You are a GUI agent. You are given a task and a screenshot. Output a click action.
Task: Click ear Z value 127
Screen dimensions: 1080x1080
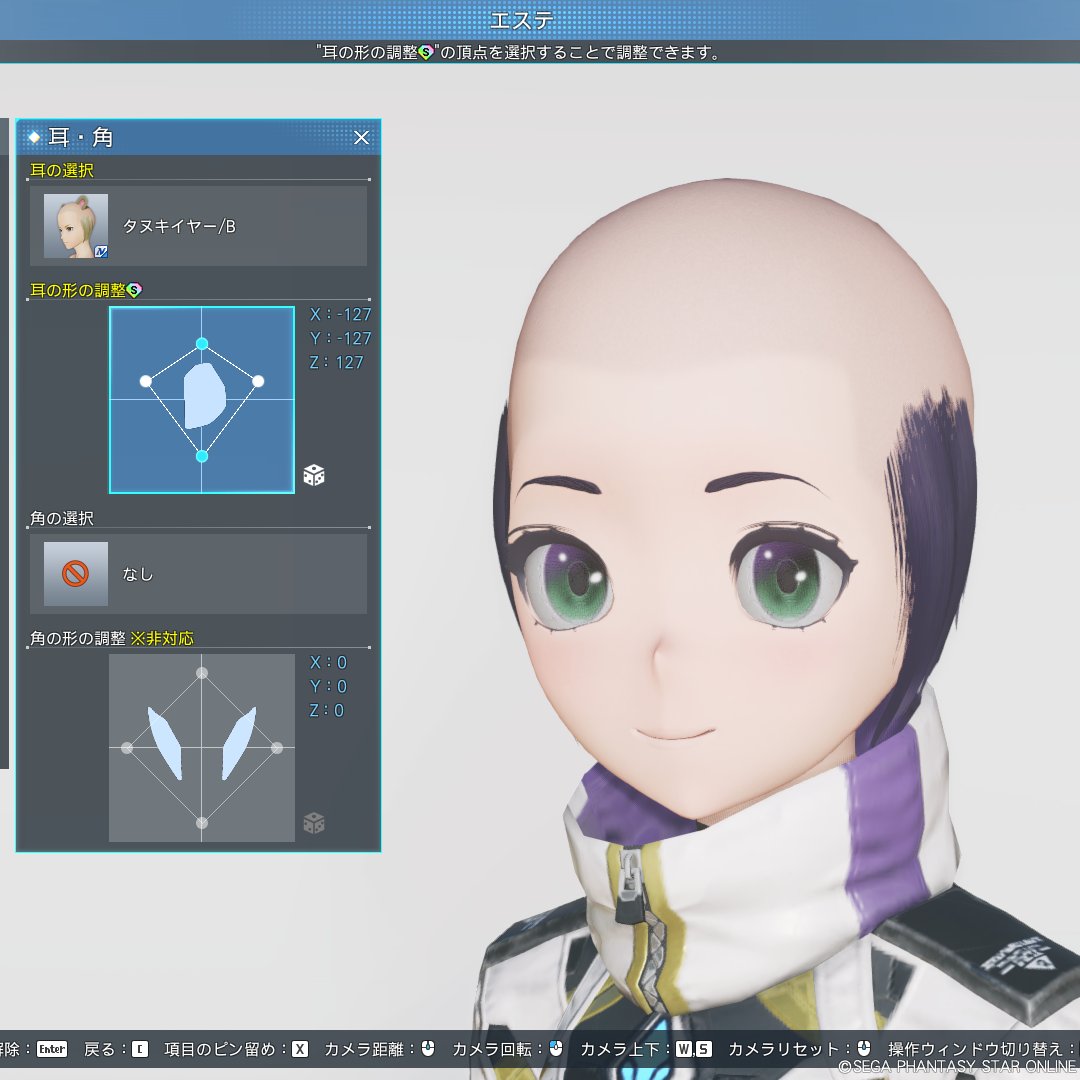click(336, 363)
